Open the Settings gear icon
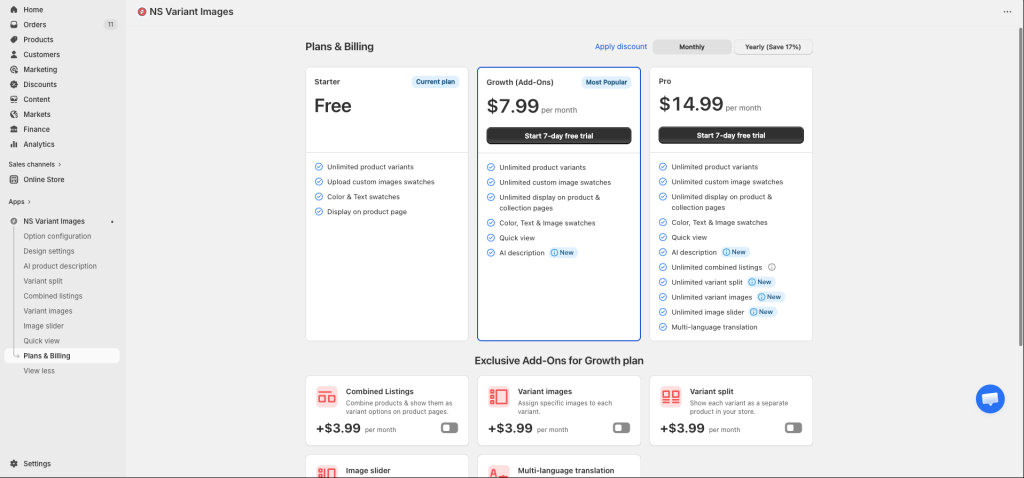This screenshot has width=1024, height=478. click(14, 464)
